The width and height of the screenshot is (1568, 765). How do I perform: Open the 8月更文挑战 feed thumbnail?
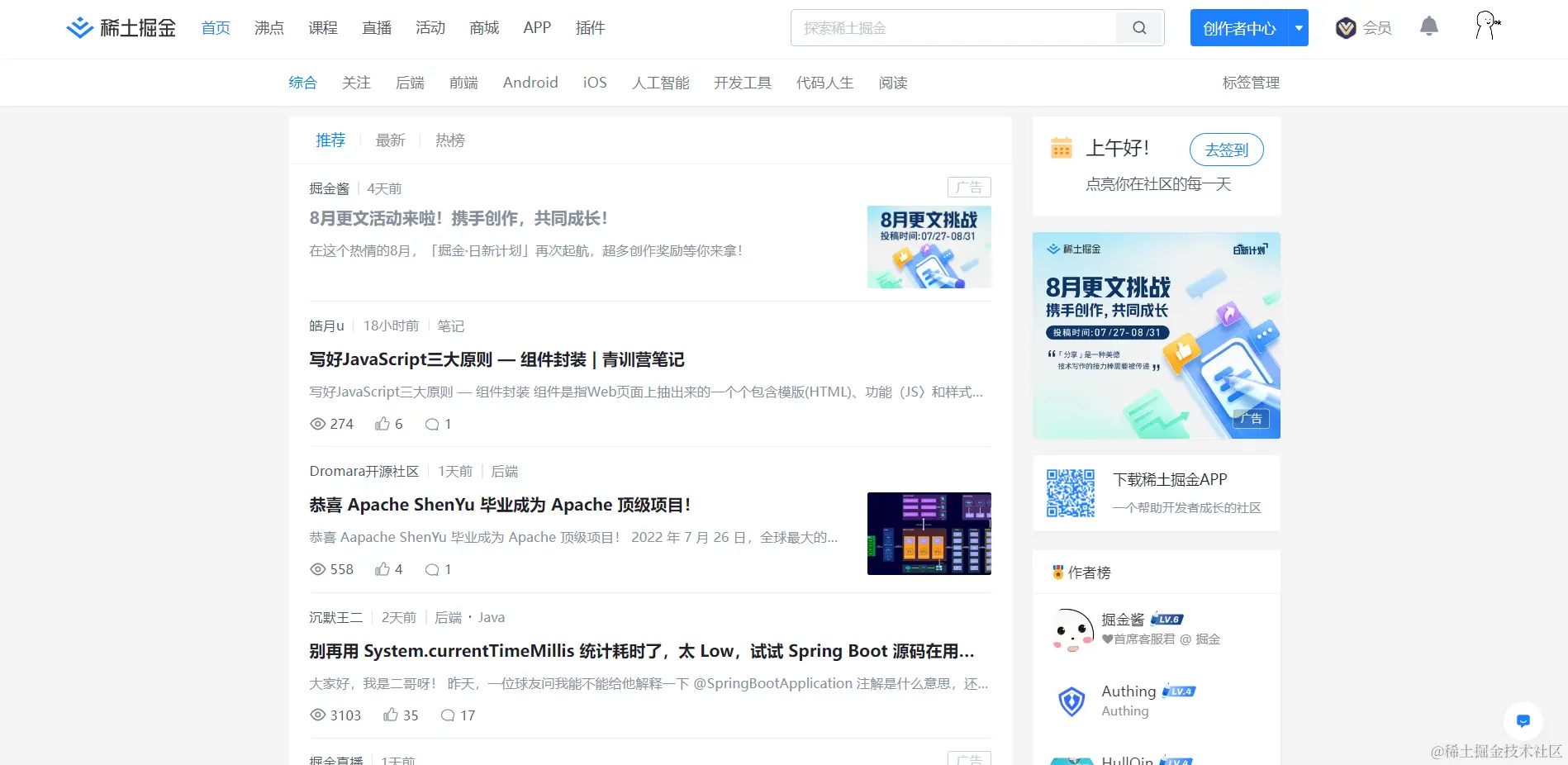pyautogui.click(x=929, y=247)
